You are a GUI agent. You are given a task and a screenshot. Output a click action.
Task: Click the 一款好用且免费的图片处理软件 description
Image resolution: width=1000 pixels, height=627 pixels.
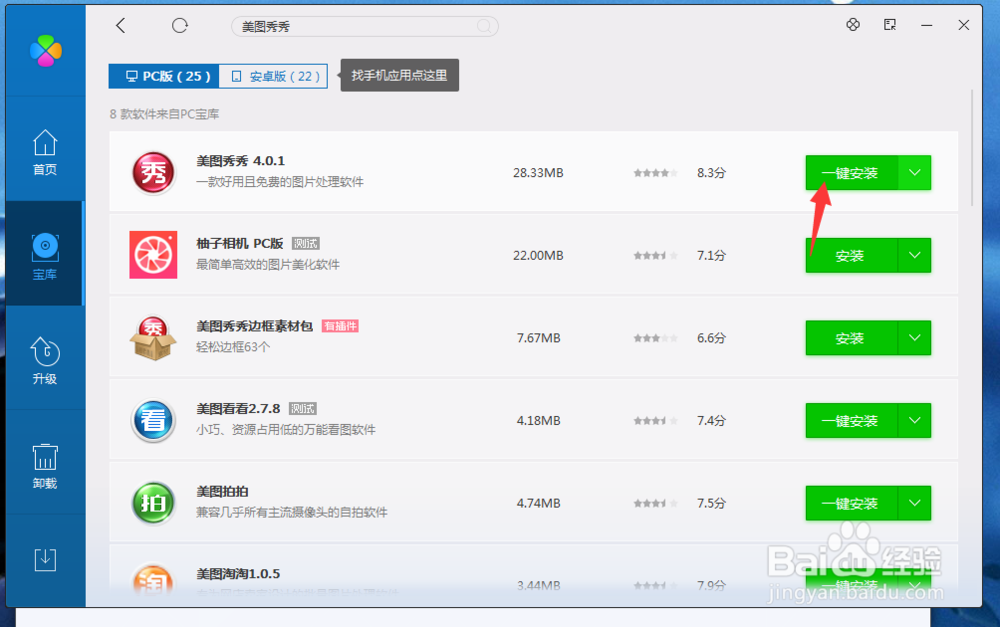pyautogui.click(x=280, y=182)
